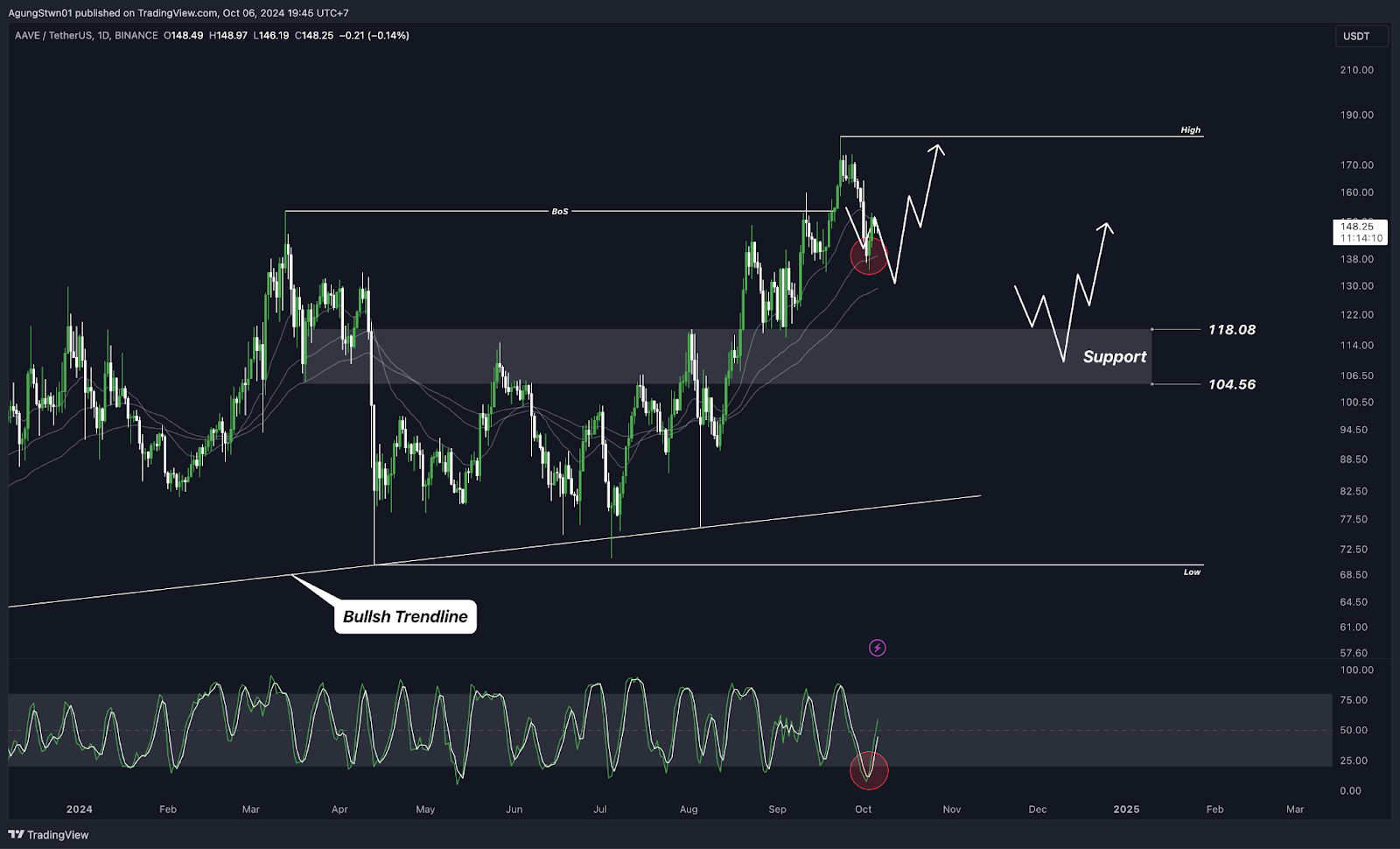1400x849 pixels.
Task: Click the 138.00 price axis label
Action: [1357, 259]
